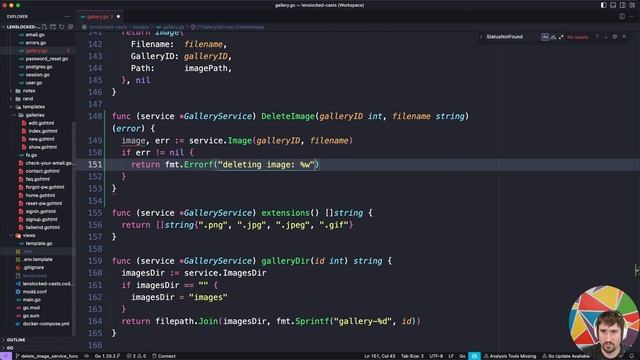Image resolution: width=640 pixels, height=360 pixels.
Task: Click the unsaved dot on gallery.go tab
Action: click(118, 17)
